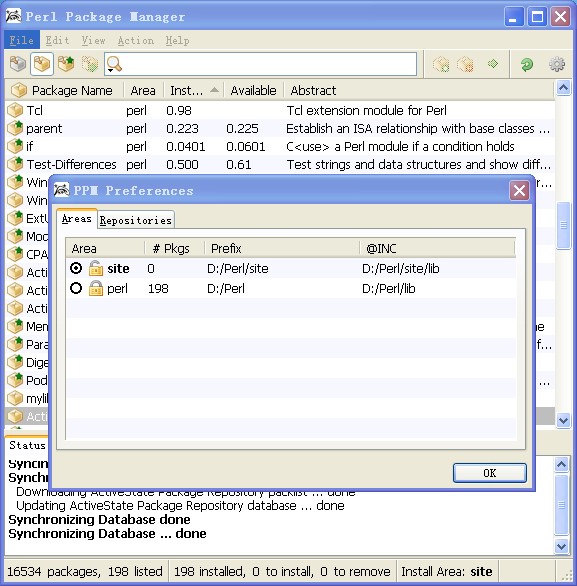
Task: Select the site area radio button
Action: [76, 268]
